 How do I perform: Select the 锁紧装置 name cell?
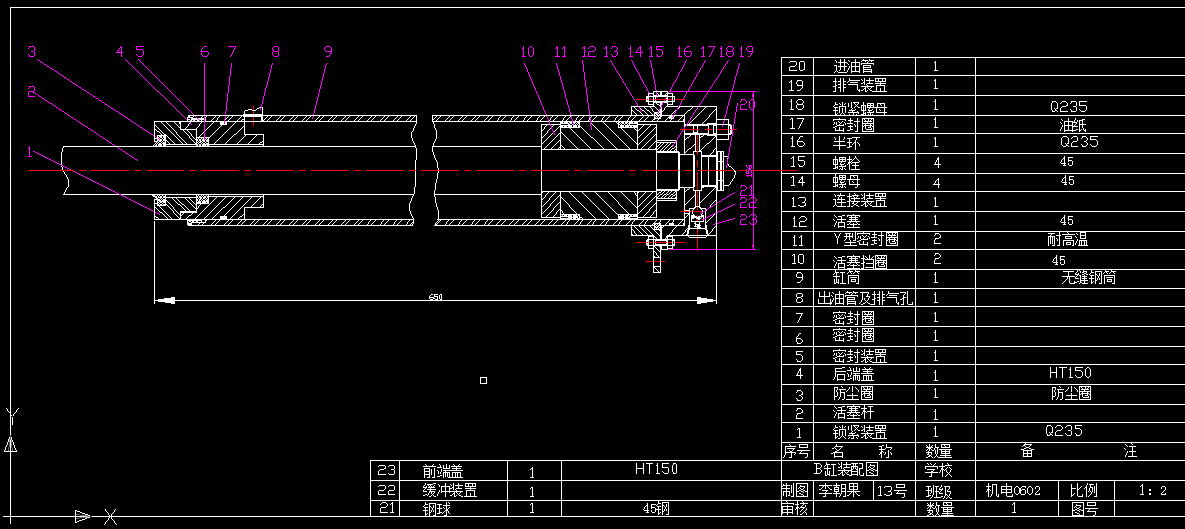[x=860, y=432]
